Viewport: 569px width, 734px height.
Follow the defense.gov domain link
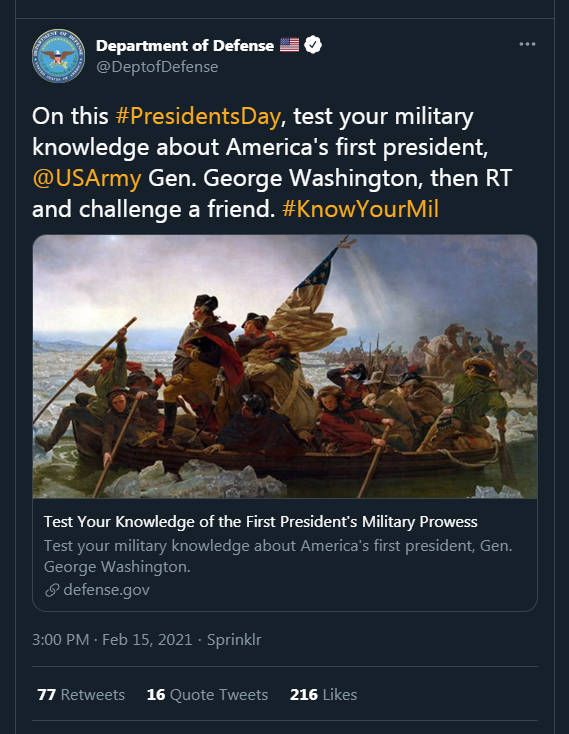[107, 590]
